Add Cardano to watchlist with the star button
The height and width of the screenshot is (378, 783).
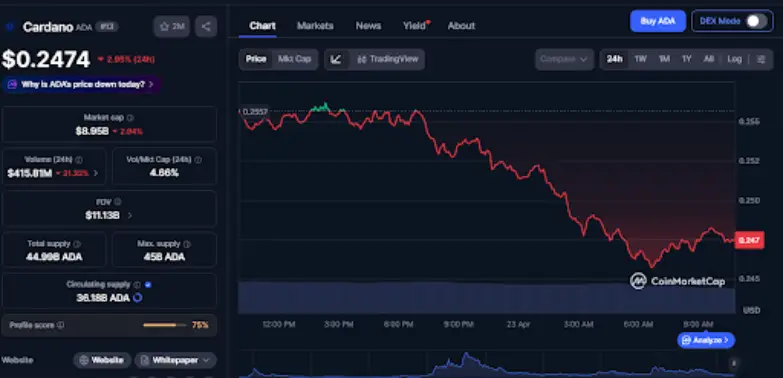click(x=171, y=26)
